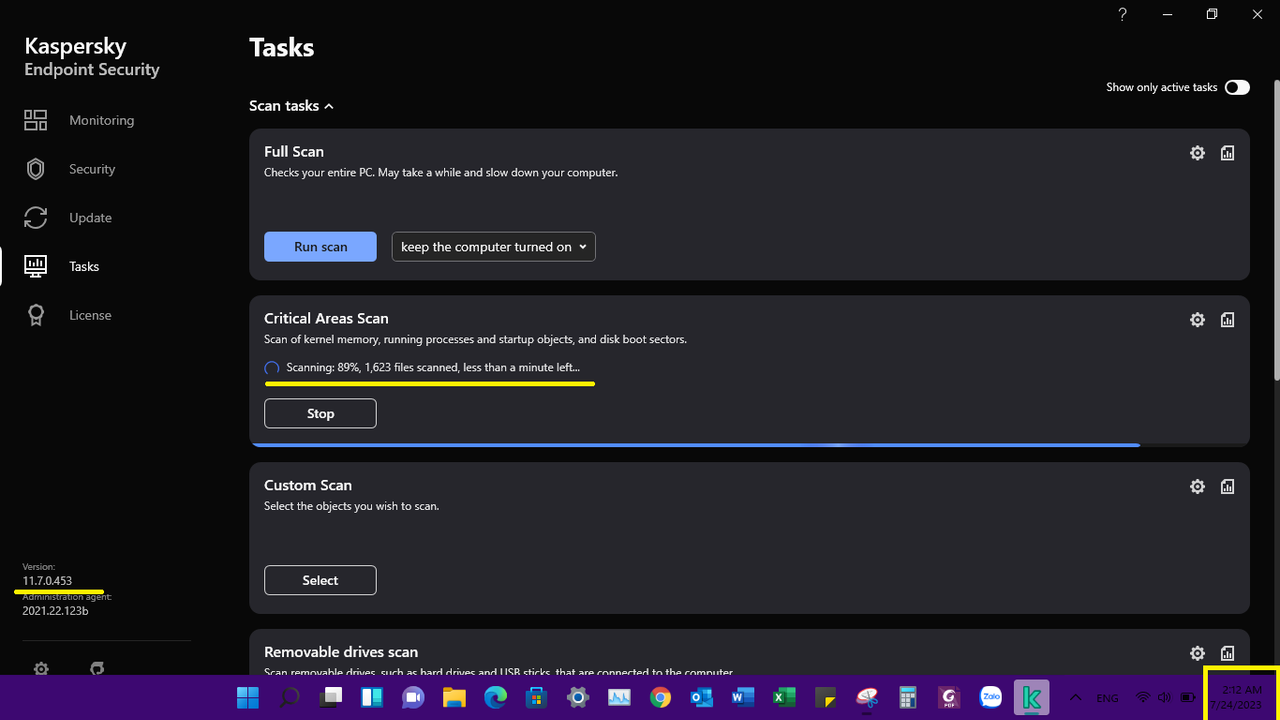
Task: Click the help question mark icon
Action: 1122,14
